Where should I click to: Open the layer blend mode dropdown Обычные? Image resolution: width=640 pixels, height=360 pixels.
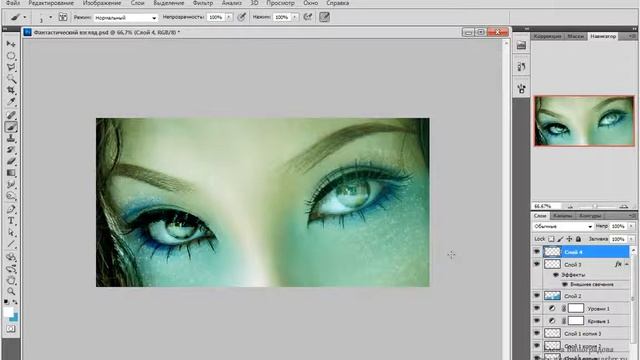[x=563, y=226]
